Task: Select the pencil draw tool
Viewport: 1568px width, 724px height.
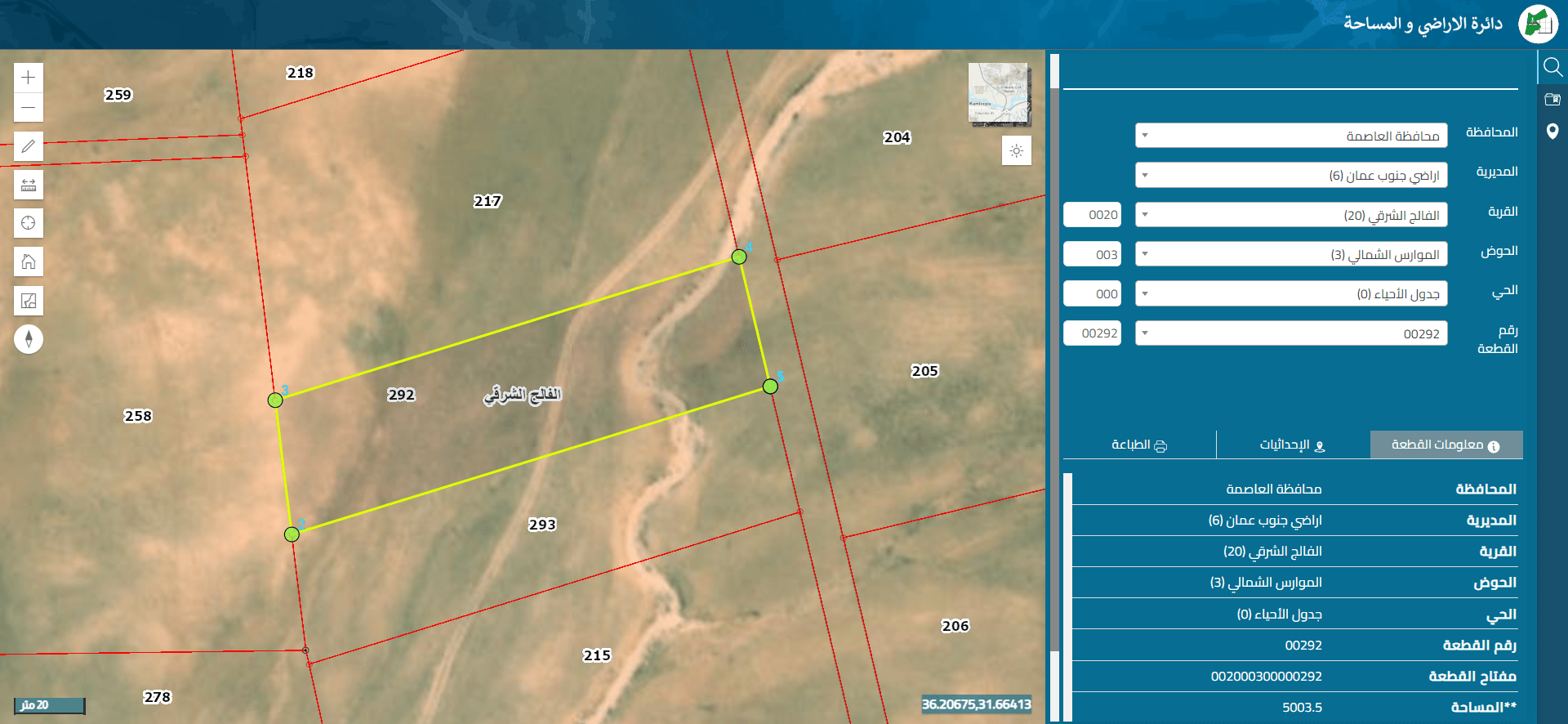Action: pos(29,146)
